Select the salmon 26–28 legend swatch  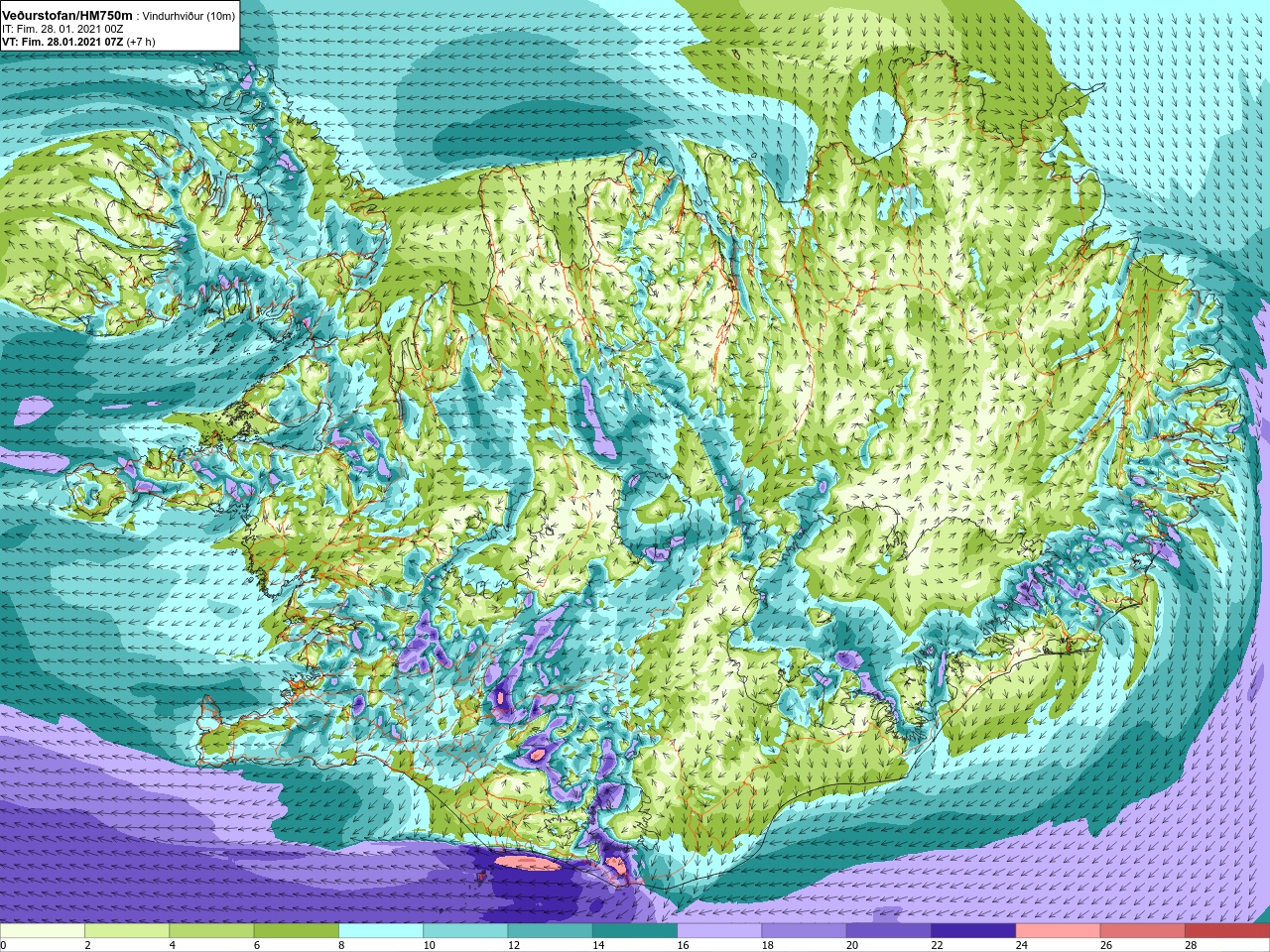coord(1142,931)
